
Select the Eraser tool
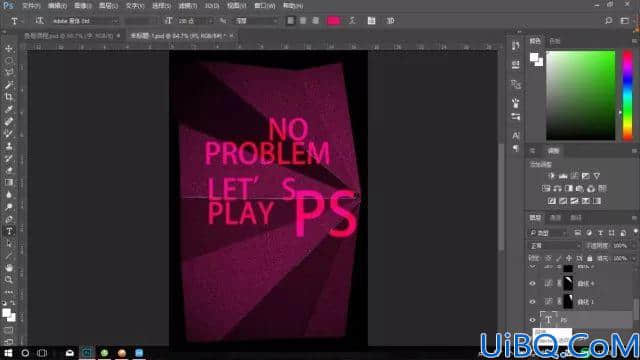[9, 171]
